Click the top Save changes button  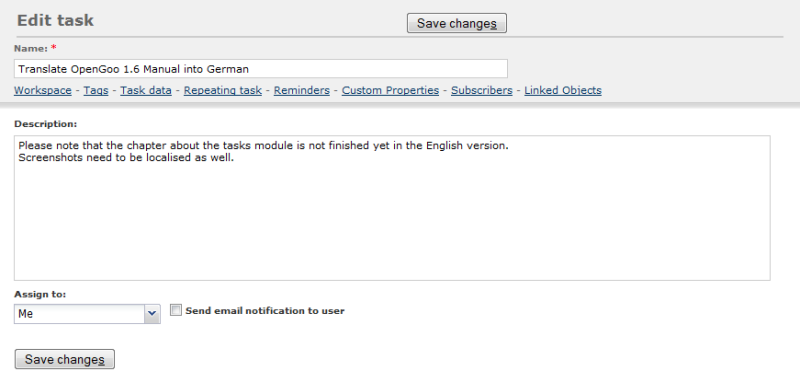(457, 23)
